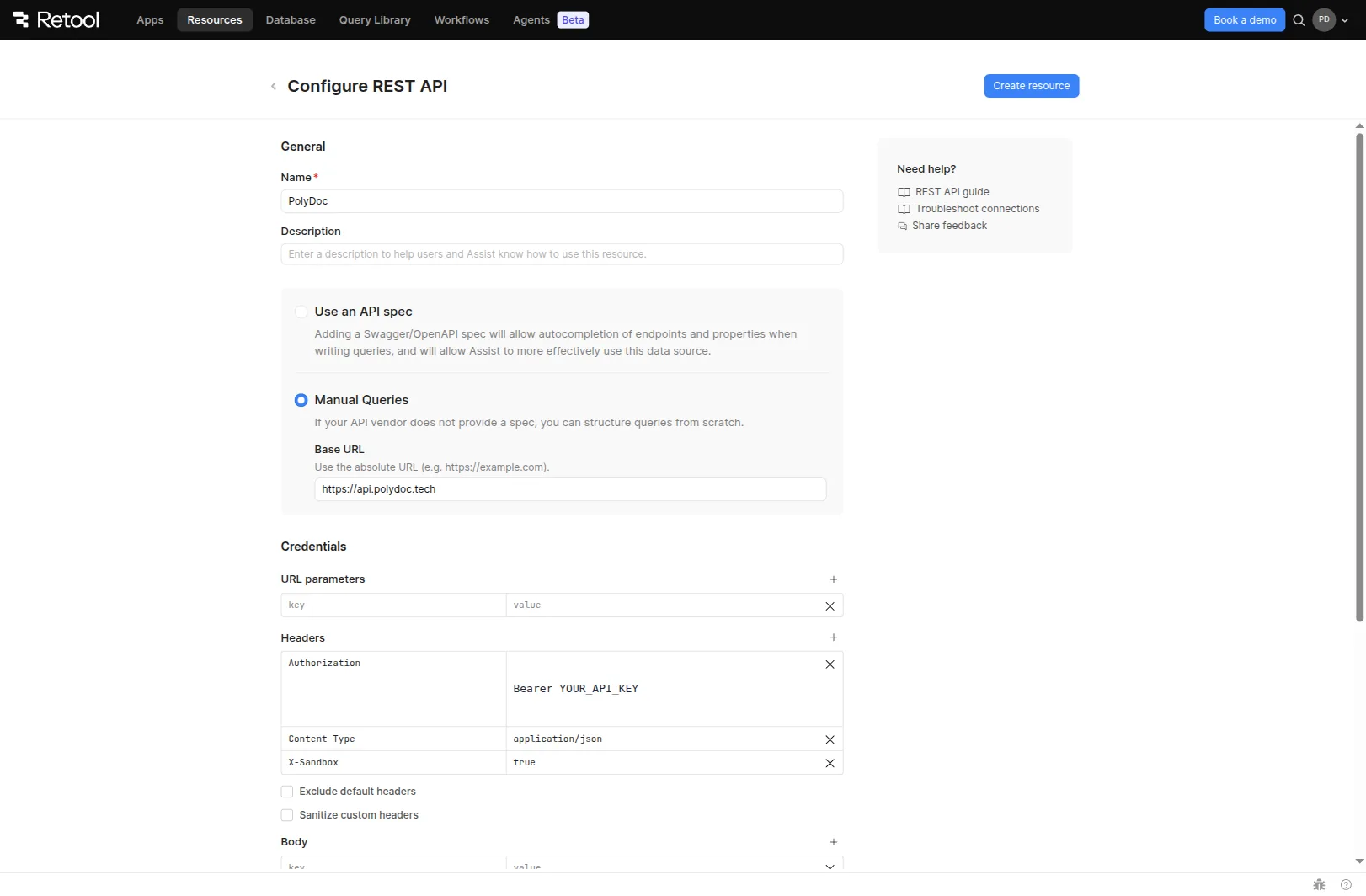
Task: Check Exclude default headers
Action: click(x=287, y=792)
